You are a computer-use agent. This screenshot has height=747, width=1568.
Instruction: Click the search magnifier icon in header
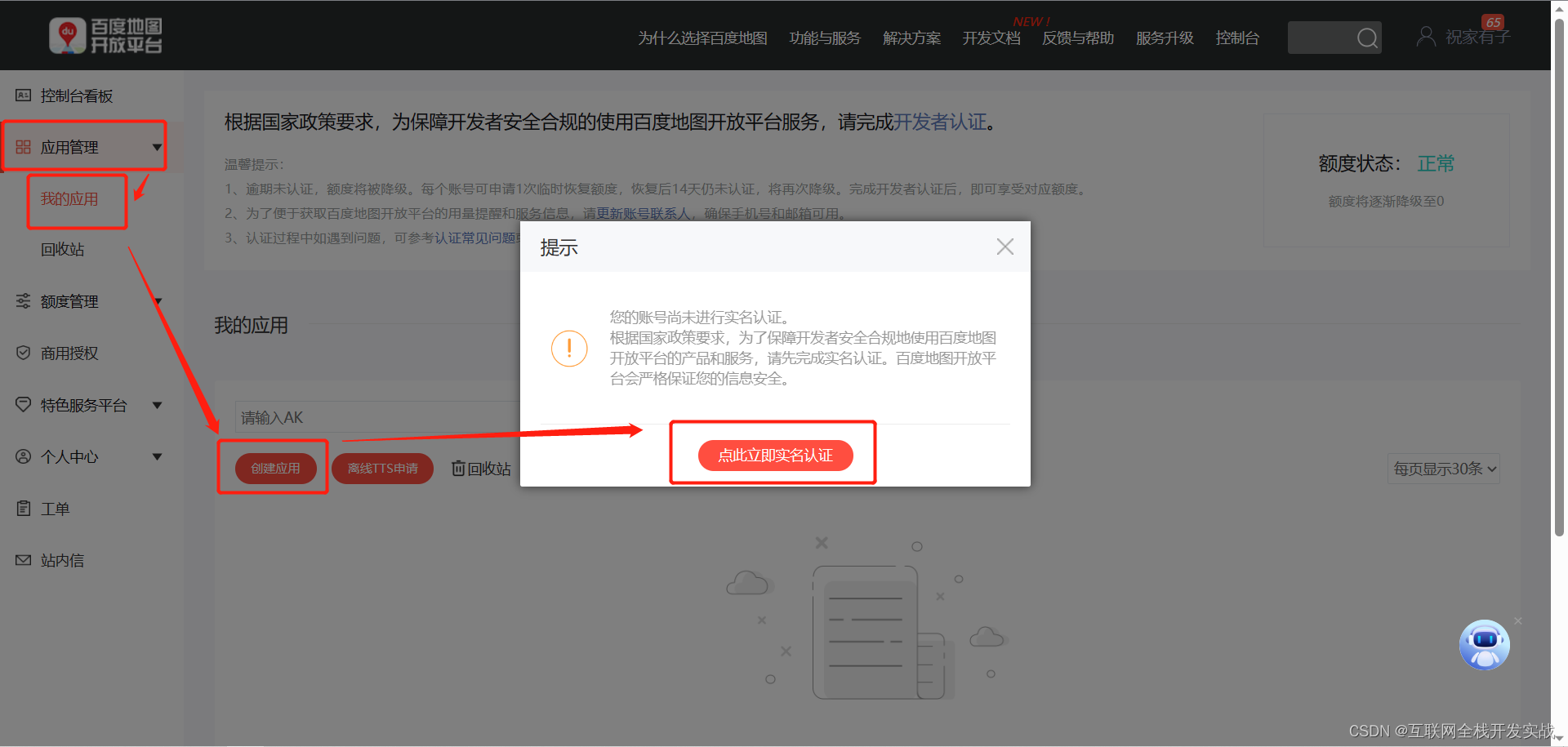point(1366,38)
